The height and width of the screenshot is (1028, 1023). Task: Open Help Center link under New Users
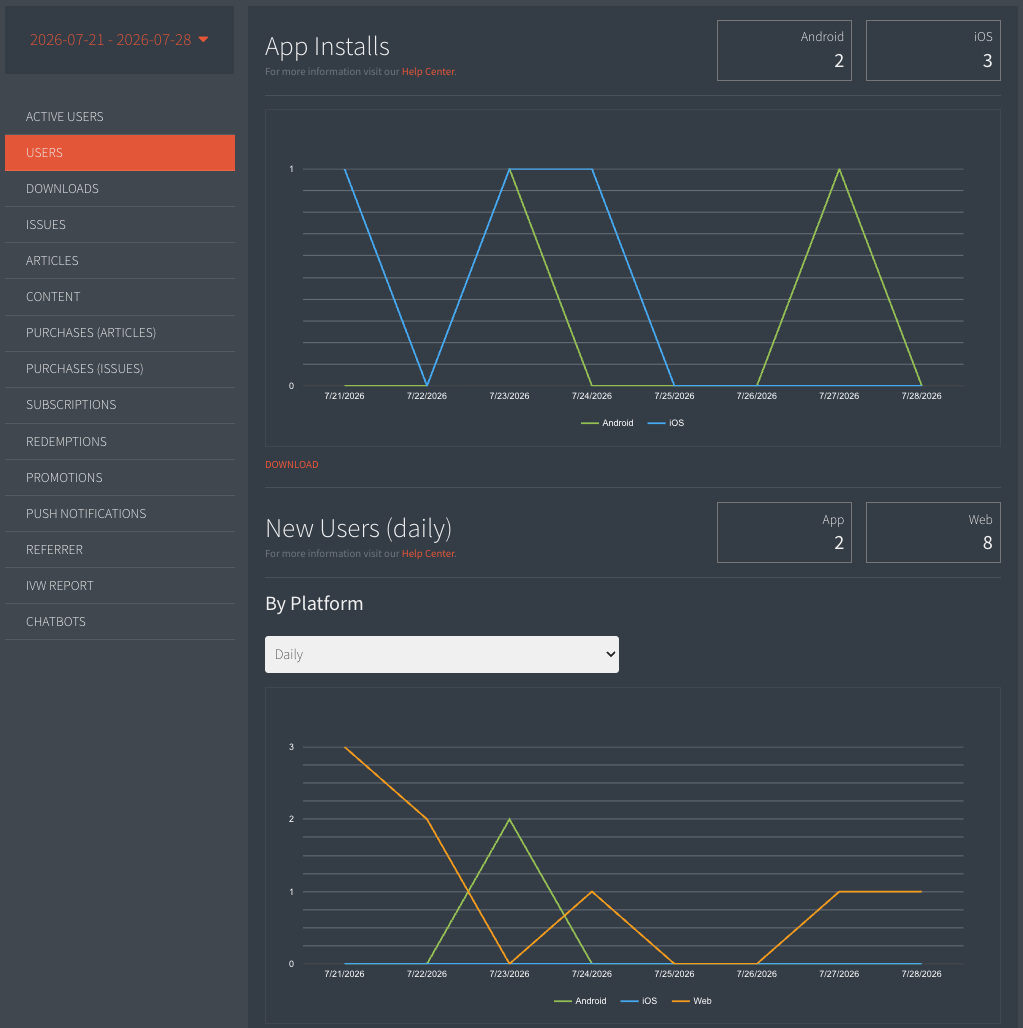pyautogui.click(x=428, y=553)
